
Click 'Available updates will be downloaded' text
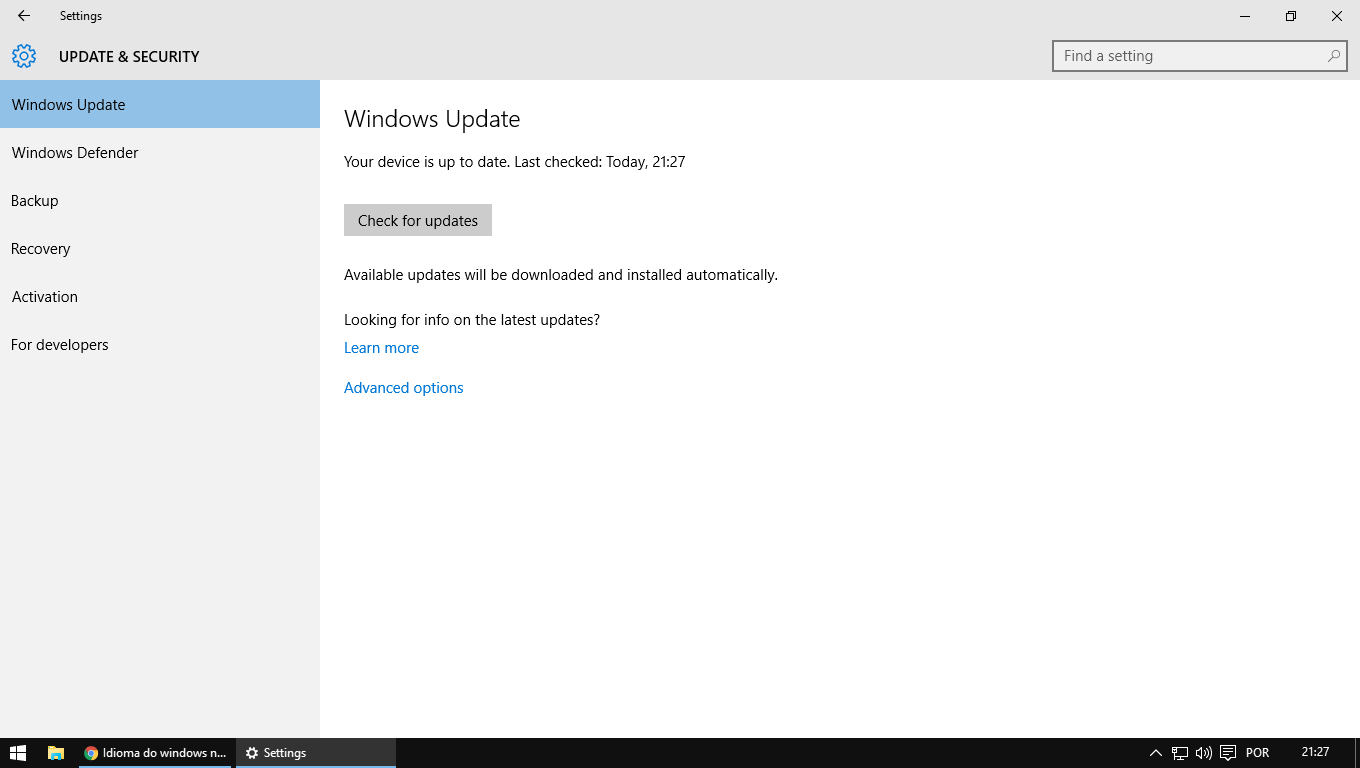click(561, 275)
